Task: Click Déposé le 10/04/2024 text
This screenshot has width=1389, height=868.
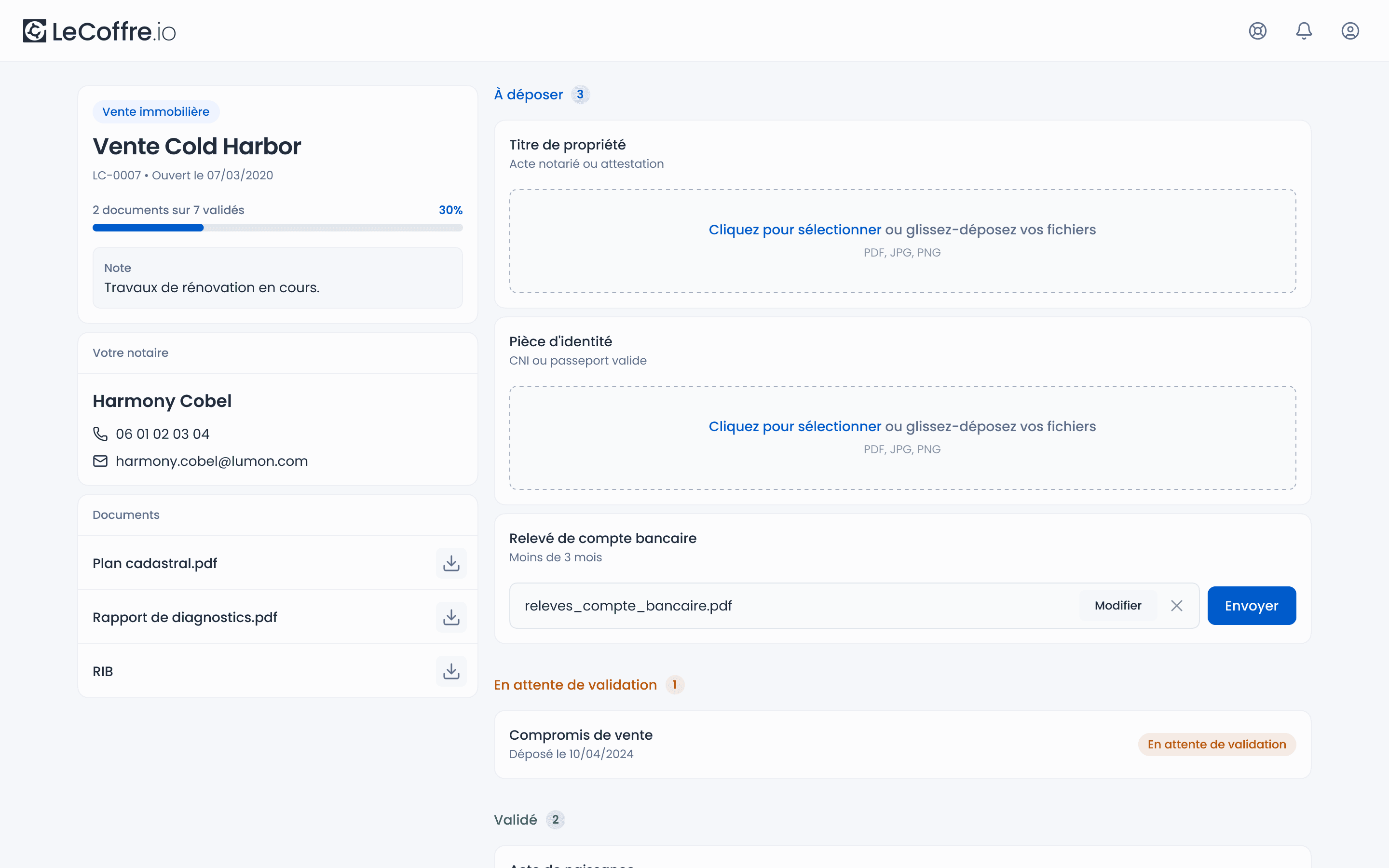Action: click(571, 754)
